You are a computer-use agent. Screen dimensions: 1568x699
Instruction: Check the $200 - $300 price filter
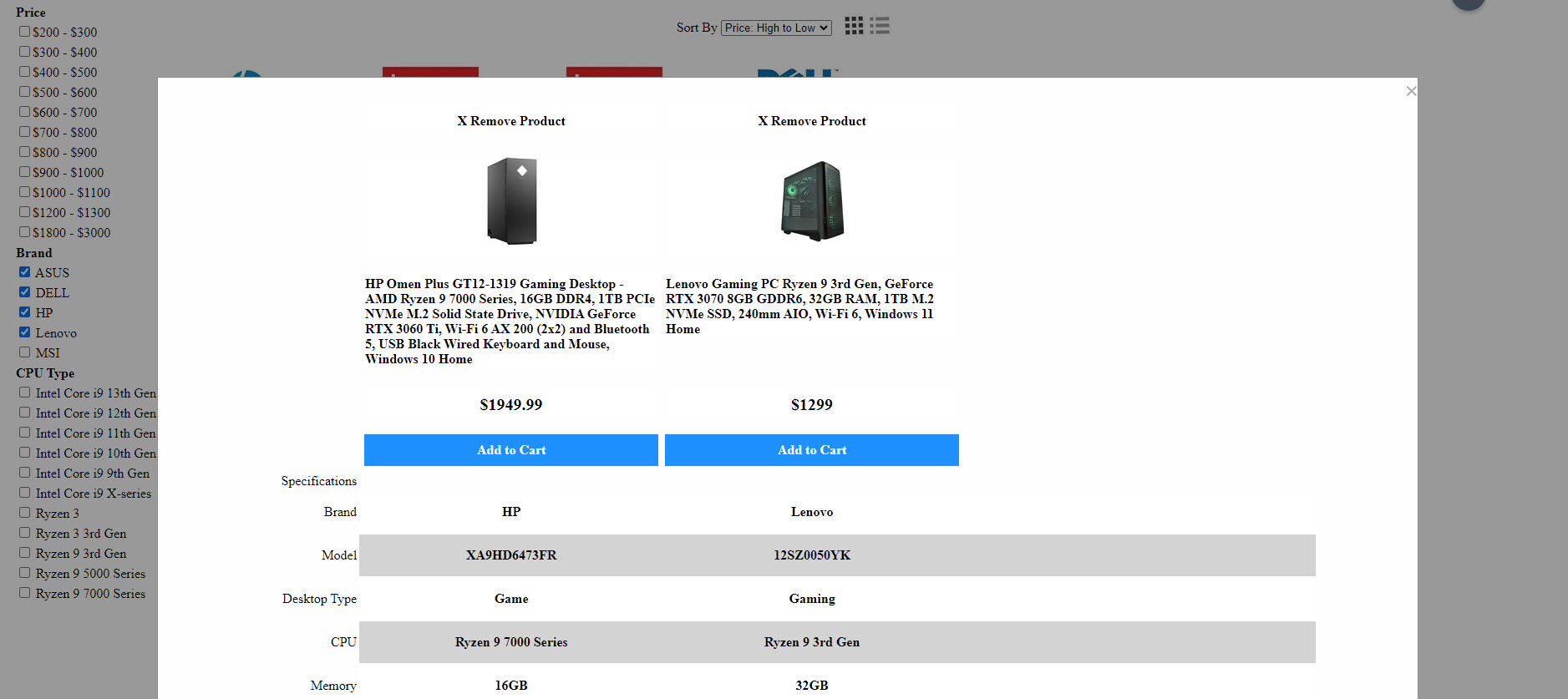[x=25, y=32]
